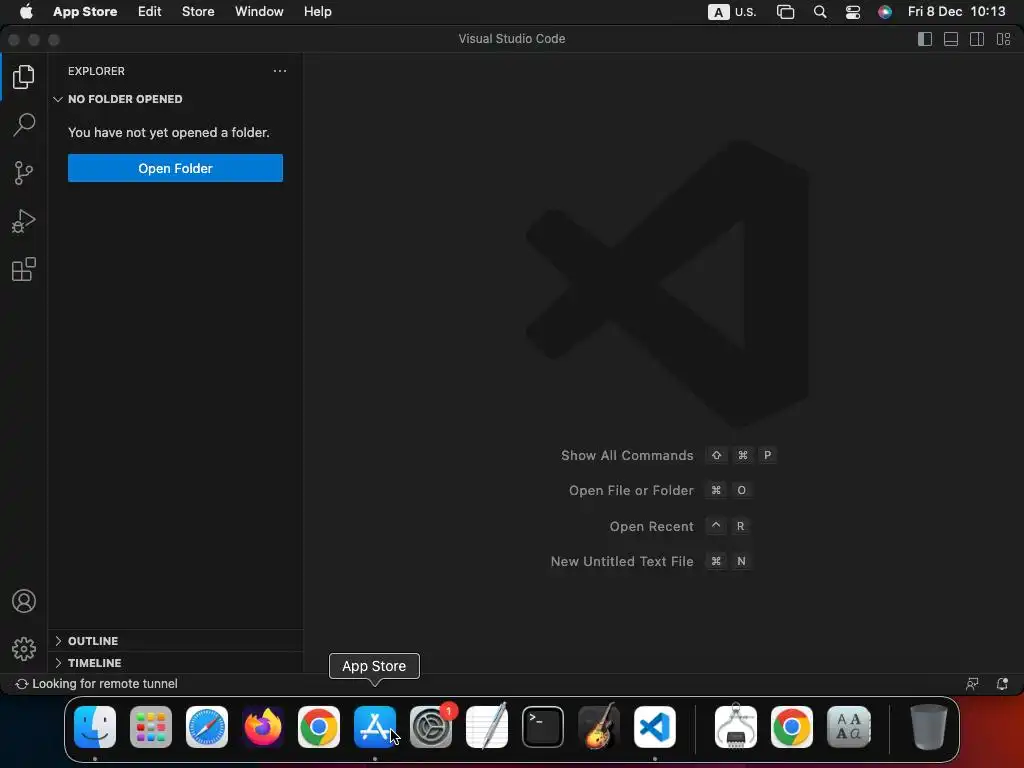Click the App Store icon in the Dock
Viewport: 1024px width, 768px height.
pos(375,727)
